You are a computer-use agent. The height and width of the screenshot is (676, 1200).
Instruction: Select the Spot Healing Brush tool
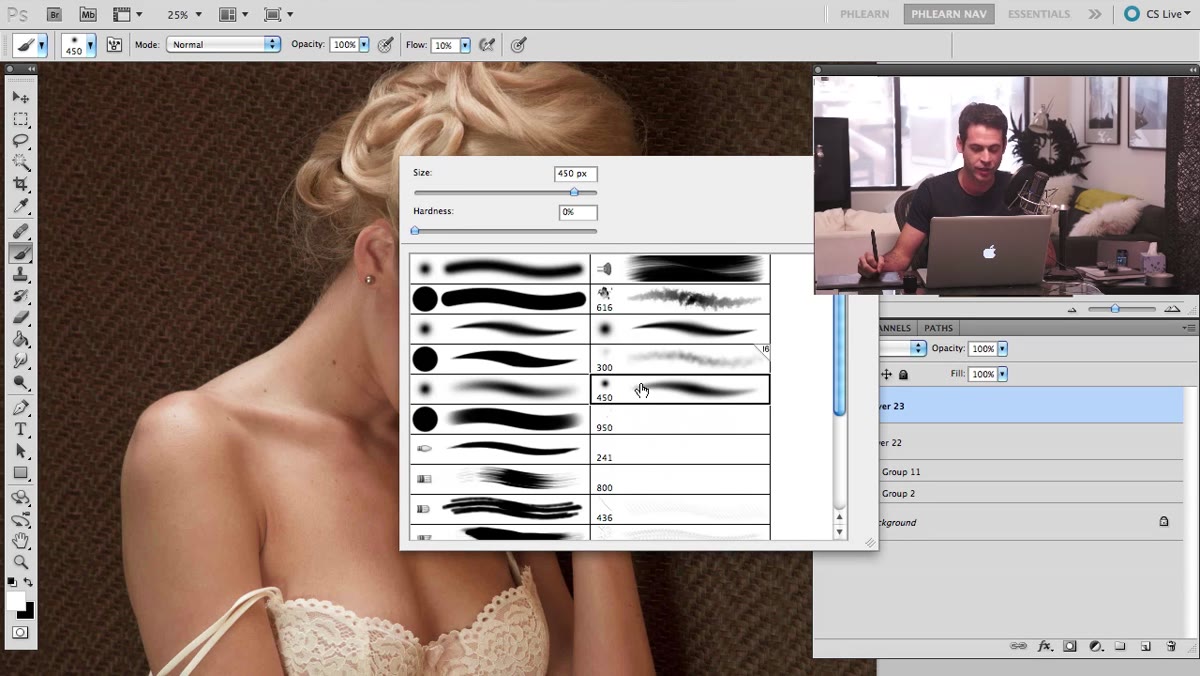[20, 232]
